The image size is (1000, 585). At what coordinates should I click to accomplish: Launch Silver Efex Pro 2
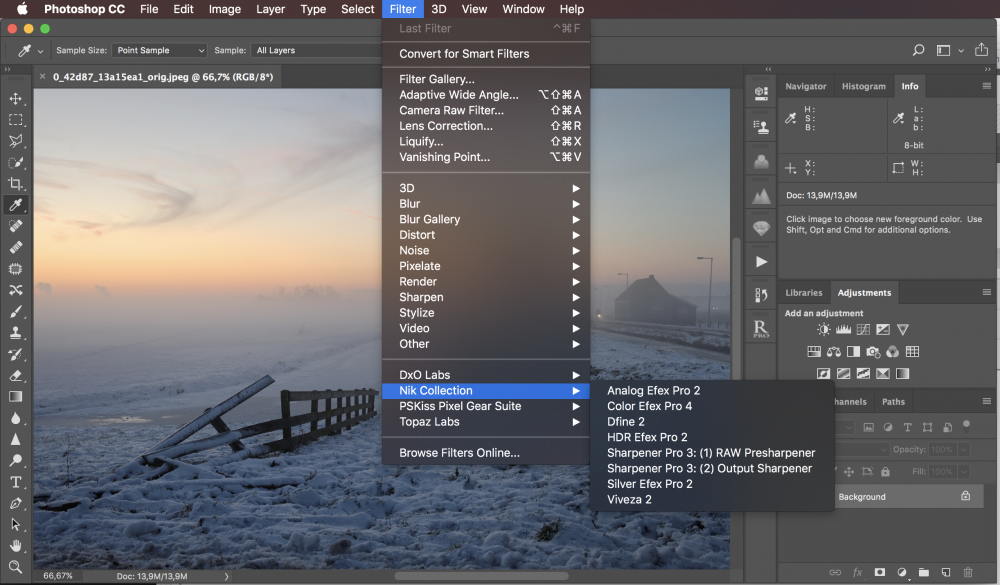tap(712, 484)
